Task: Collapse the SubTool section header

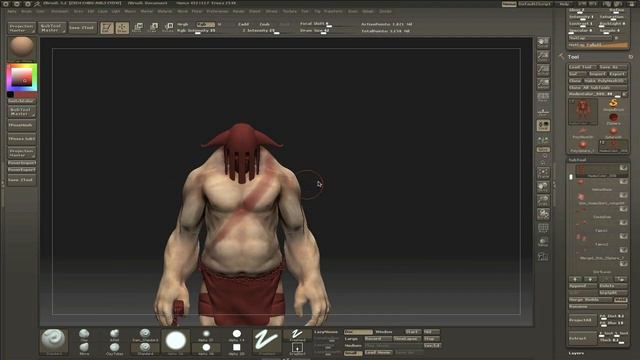Action: point(578,160)
